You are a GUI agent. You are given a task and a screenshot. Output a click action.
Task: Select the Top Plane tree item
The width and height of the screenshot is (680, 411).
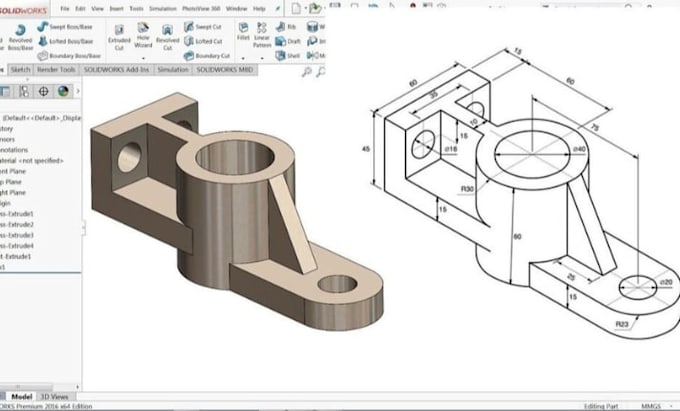coord(11,182)
